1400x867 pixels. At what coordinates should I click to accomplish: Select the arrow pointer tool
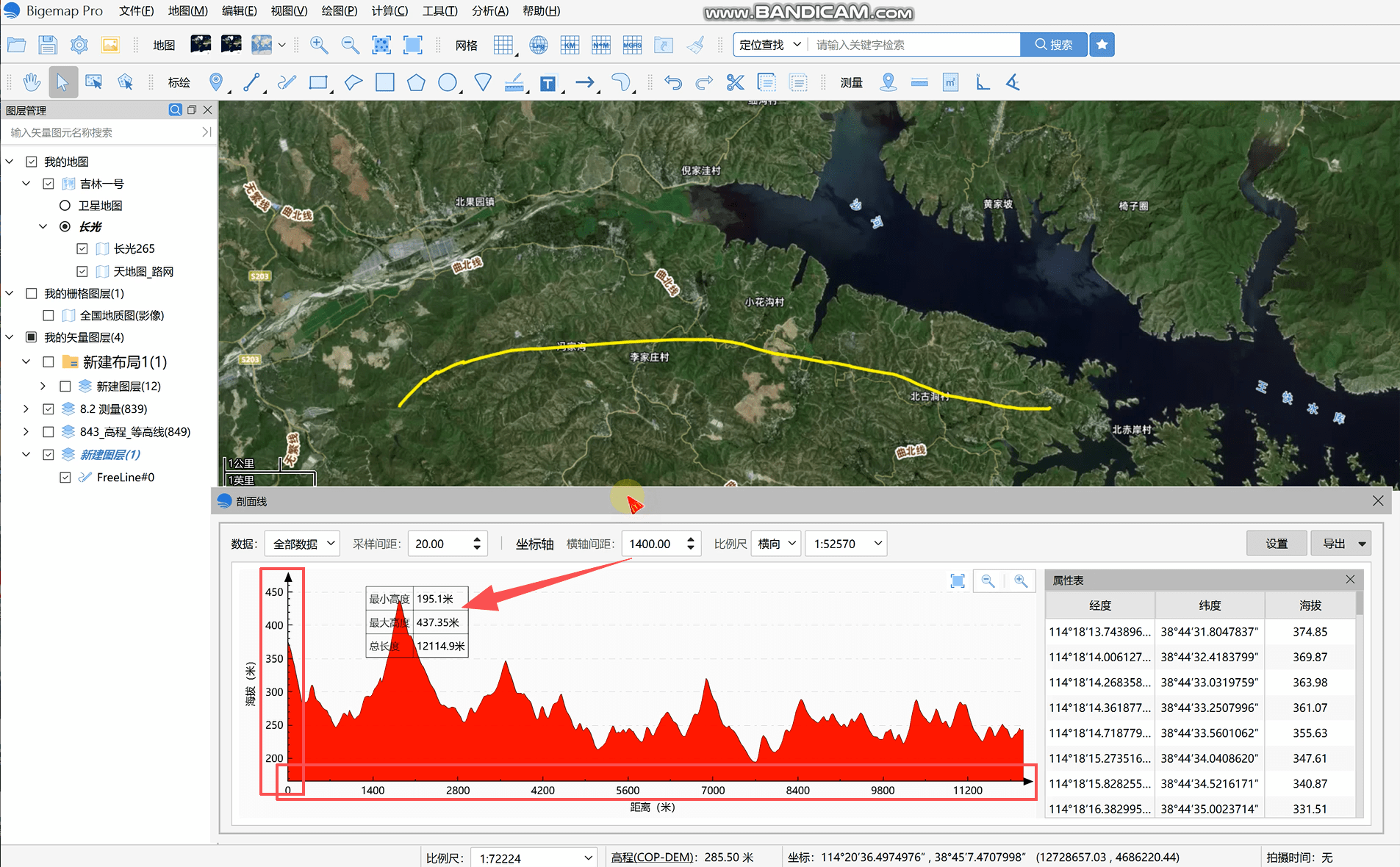pos(62,82)
